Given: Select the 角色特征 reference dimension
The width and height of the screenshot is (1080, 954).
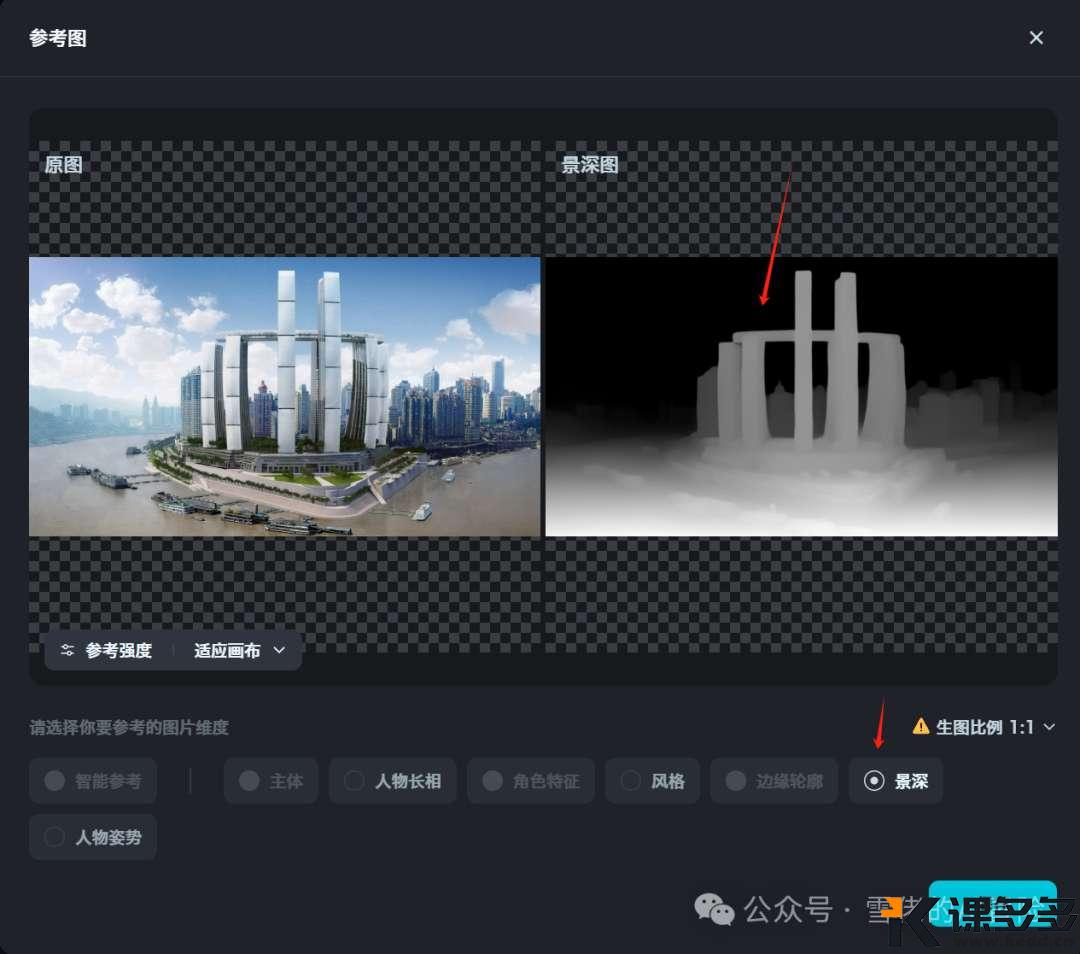Looking at the screenshot, I should click(531, 781).
